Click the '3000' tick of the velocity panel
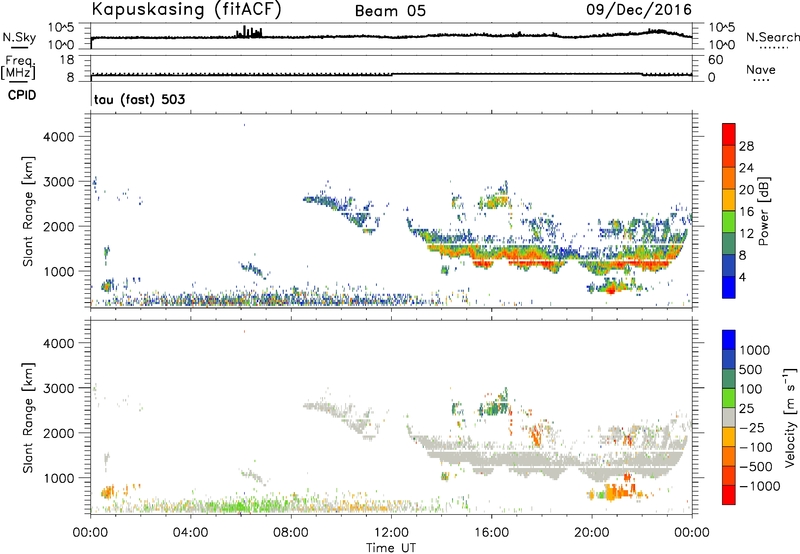The height and width of the screenshot is (554, 800). coord(59,388)
